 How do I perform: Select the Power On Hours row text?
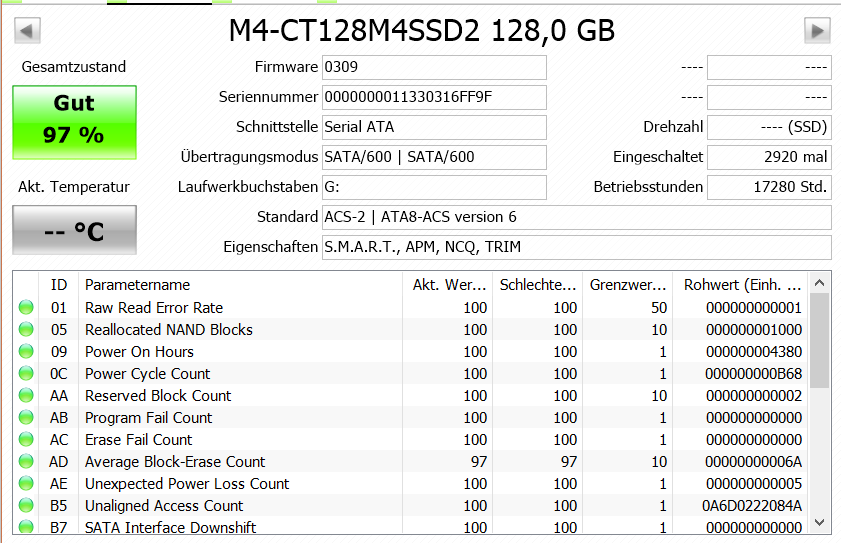click(139, 351)
